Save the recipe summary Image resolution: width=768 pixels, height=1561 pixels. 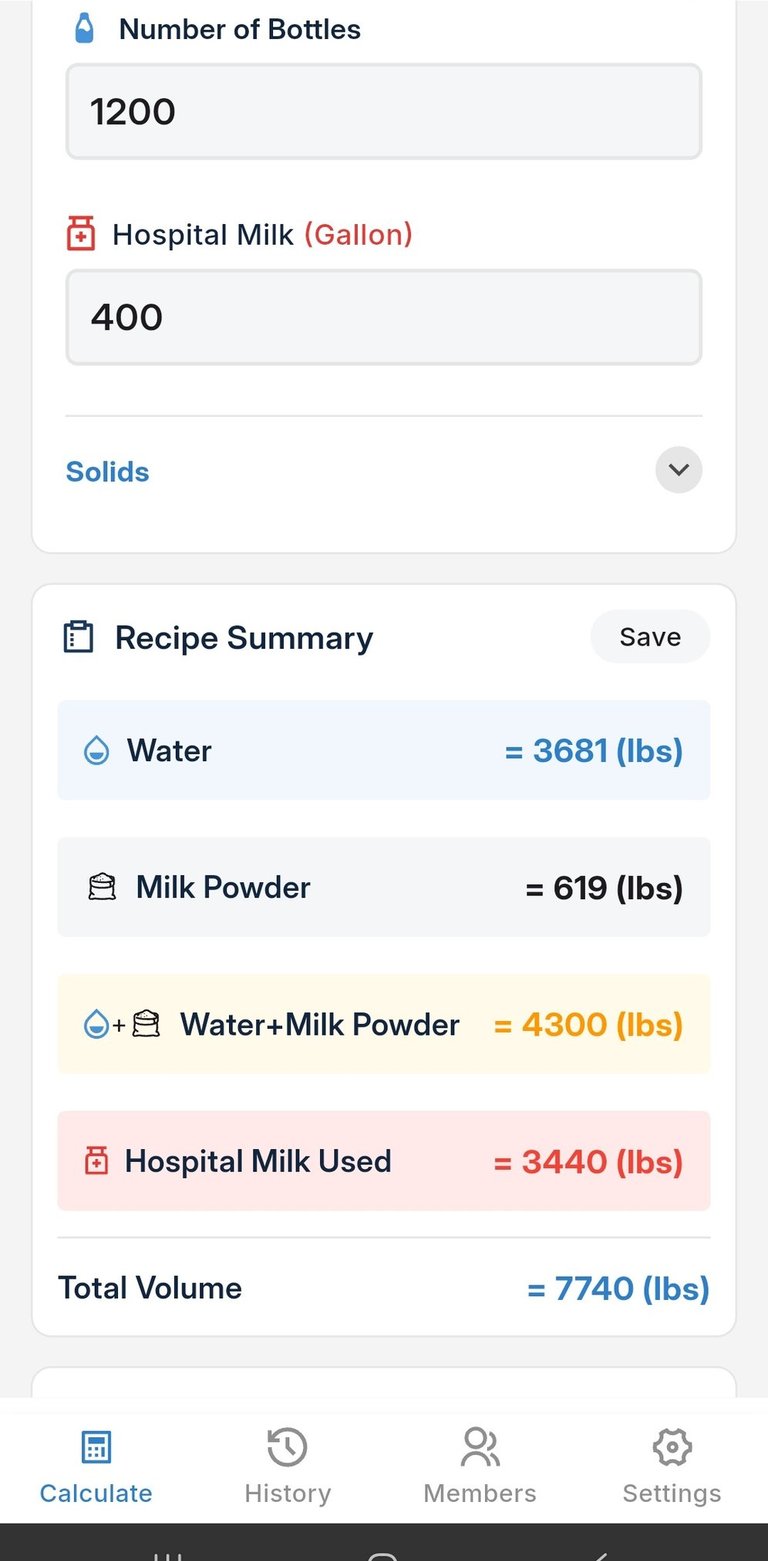(x=650, y=637)
